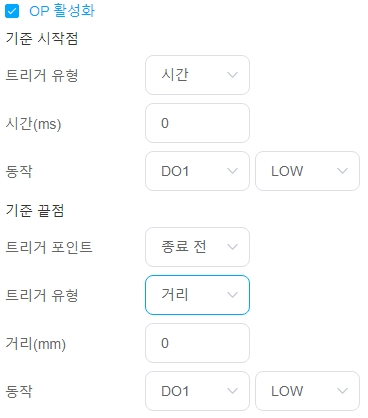Open the 시간 trigger type dropdown
This screenshot has width=368, height=418.
point(197,75)
